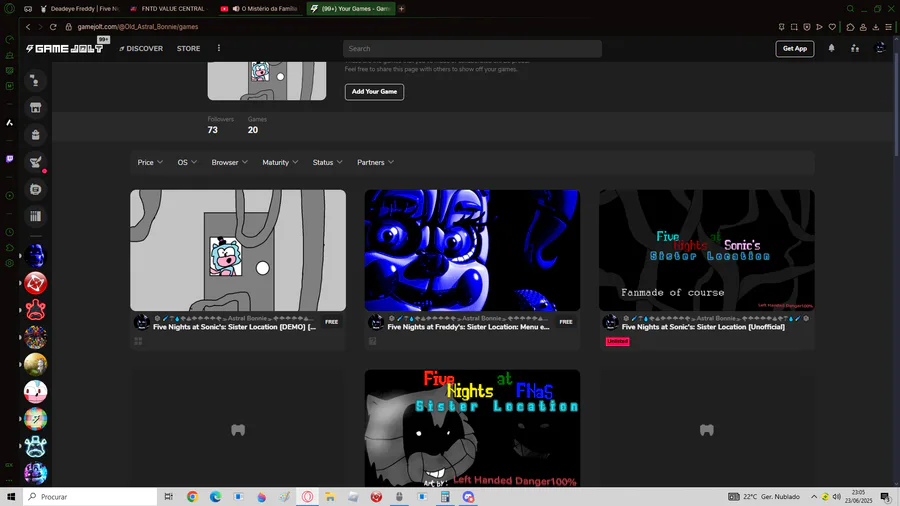The height and width of the screenshot is (506, 900).
Task: Open the weather widget showing 22°C
Action: click(x=764, y=497)
